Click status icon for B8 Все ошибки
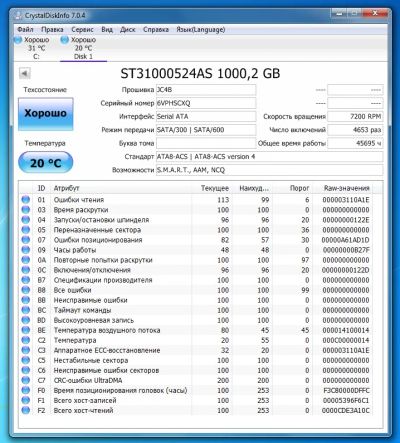The width and height of the screenshot is (400, 443). pos(26,290)
